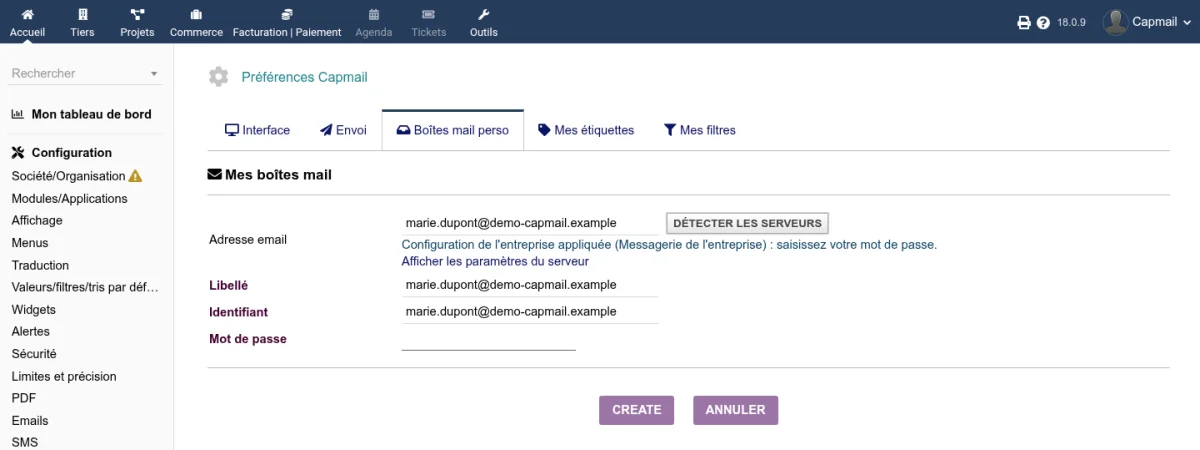
Task: Open the Projets network icon
Action: (137, 15)
